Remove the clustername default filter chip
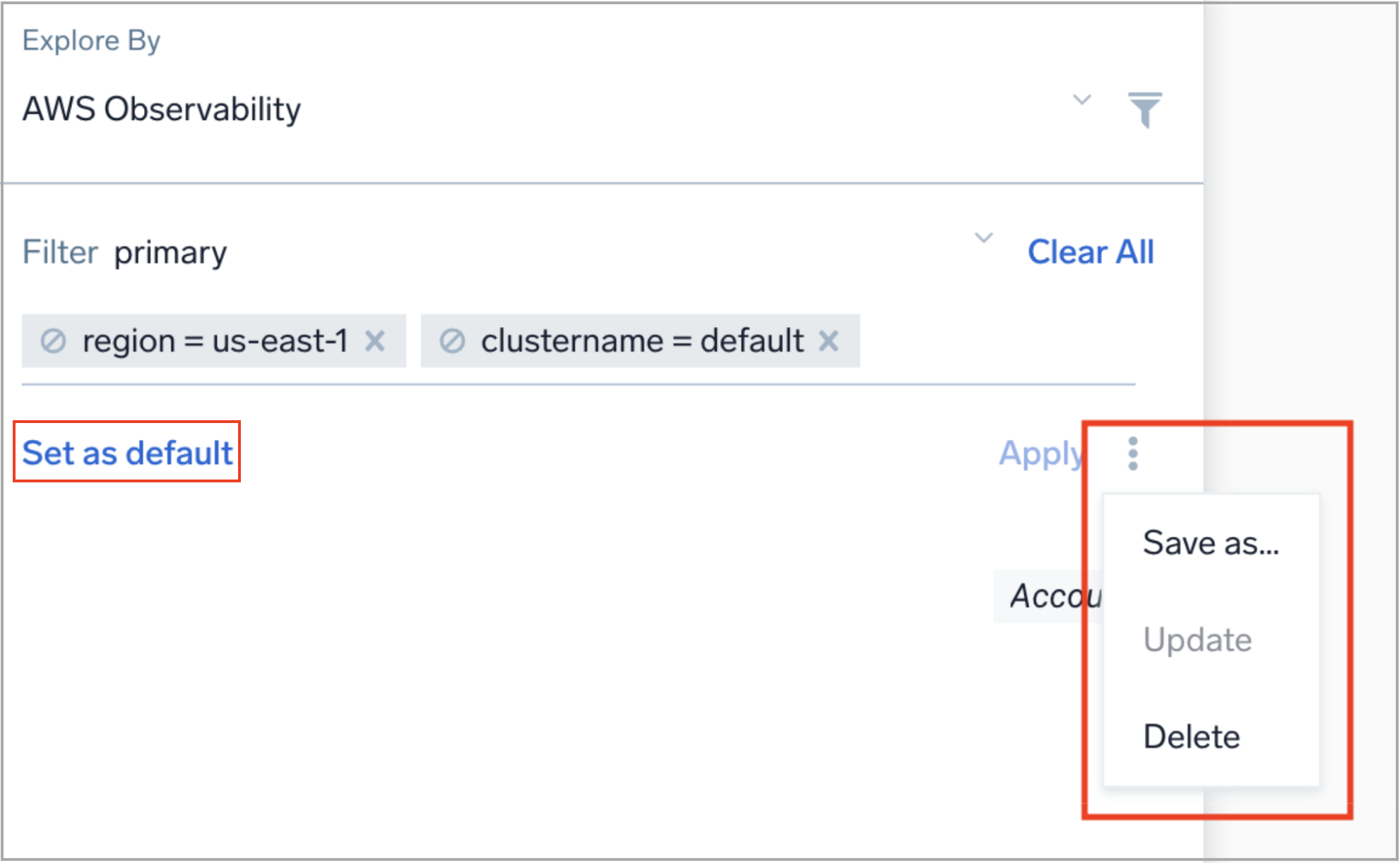 (x=829, y=340)
